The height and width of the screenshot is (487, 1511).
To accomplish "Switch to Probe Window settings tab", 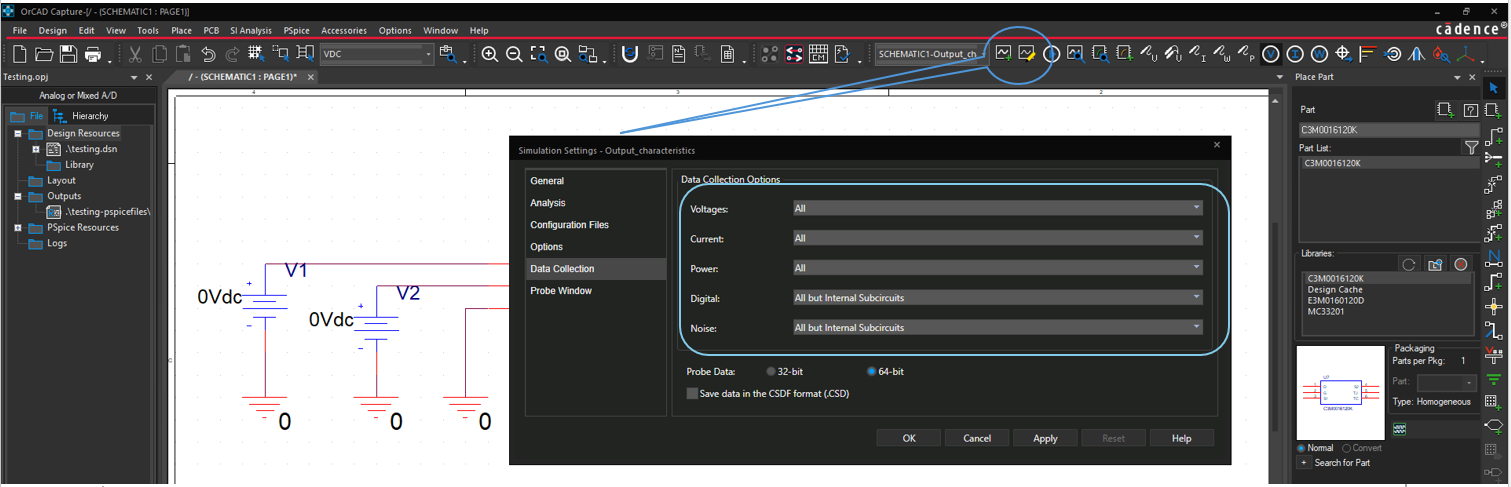I will click(x=561, y=291).
